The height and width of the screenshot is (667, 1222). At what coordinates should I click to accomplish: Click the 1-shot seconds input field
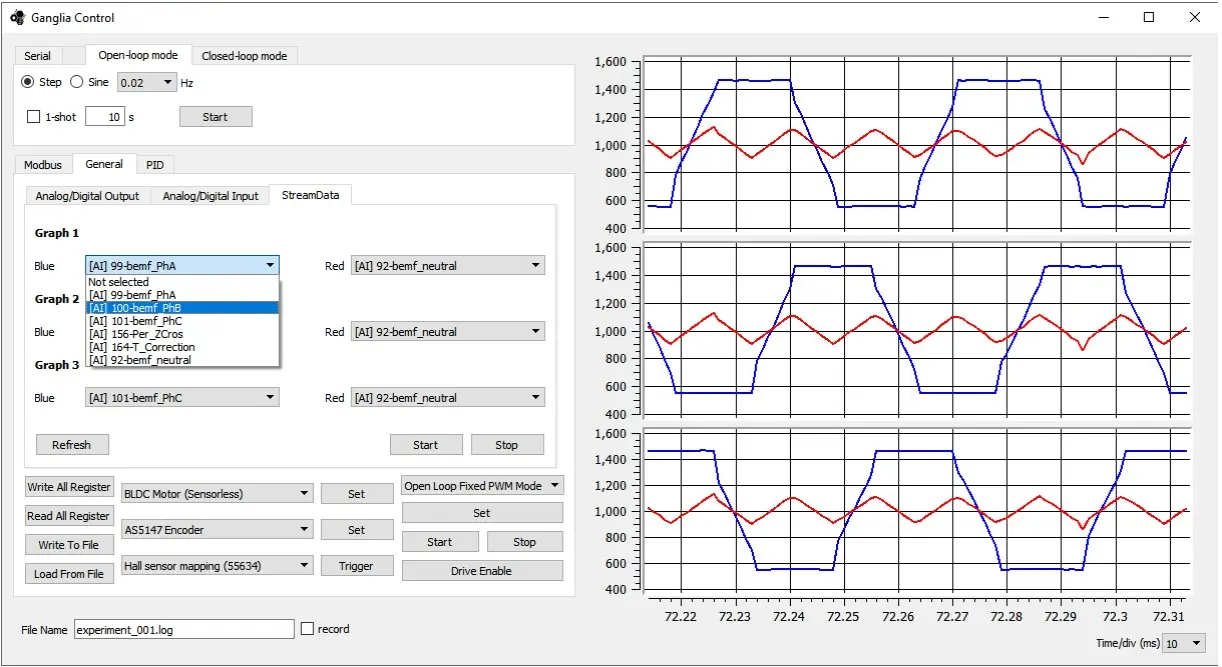point(105,117)
